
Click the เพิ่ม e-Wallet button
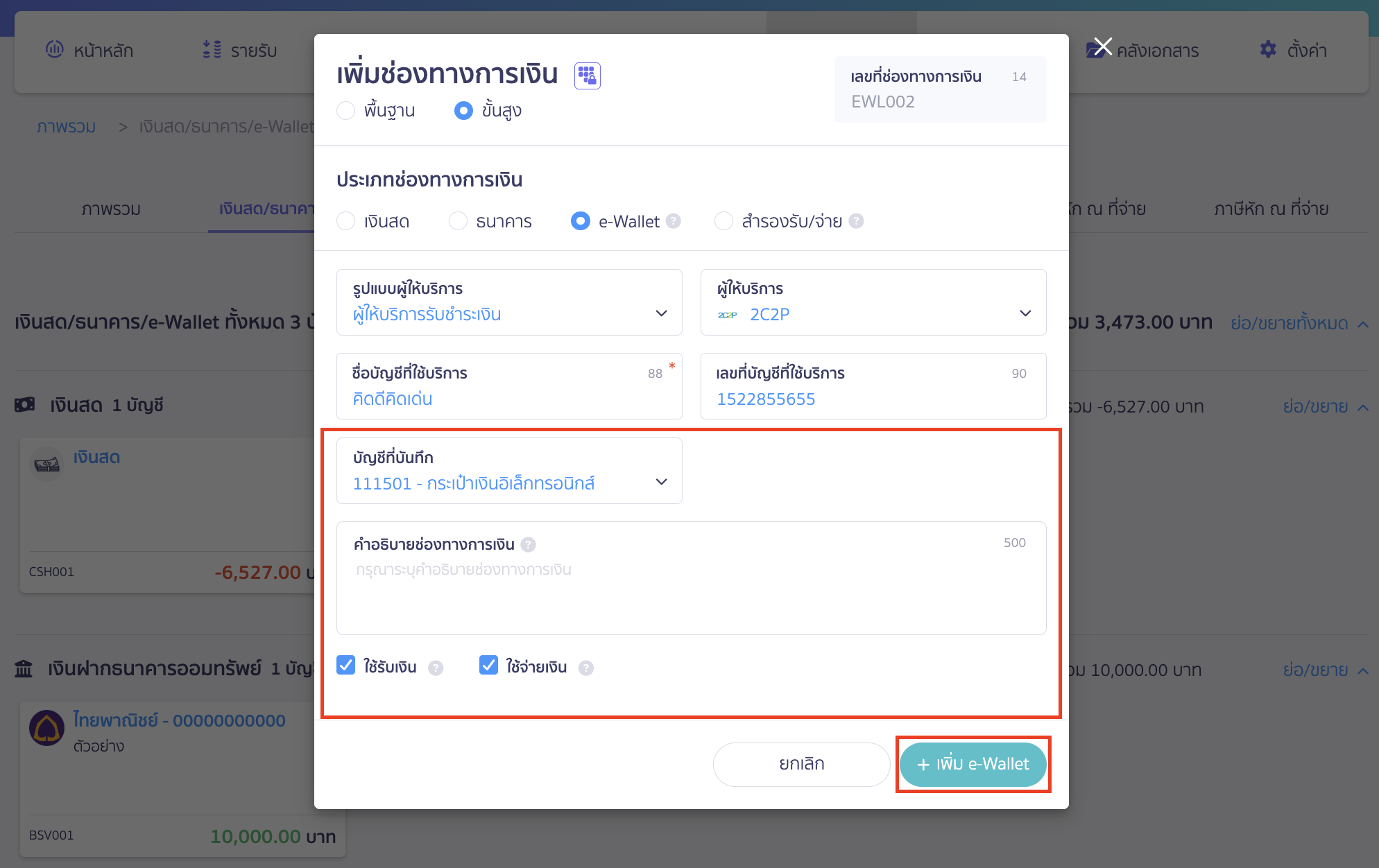(973, 764)
